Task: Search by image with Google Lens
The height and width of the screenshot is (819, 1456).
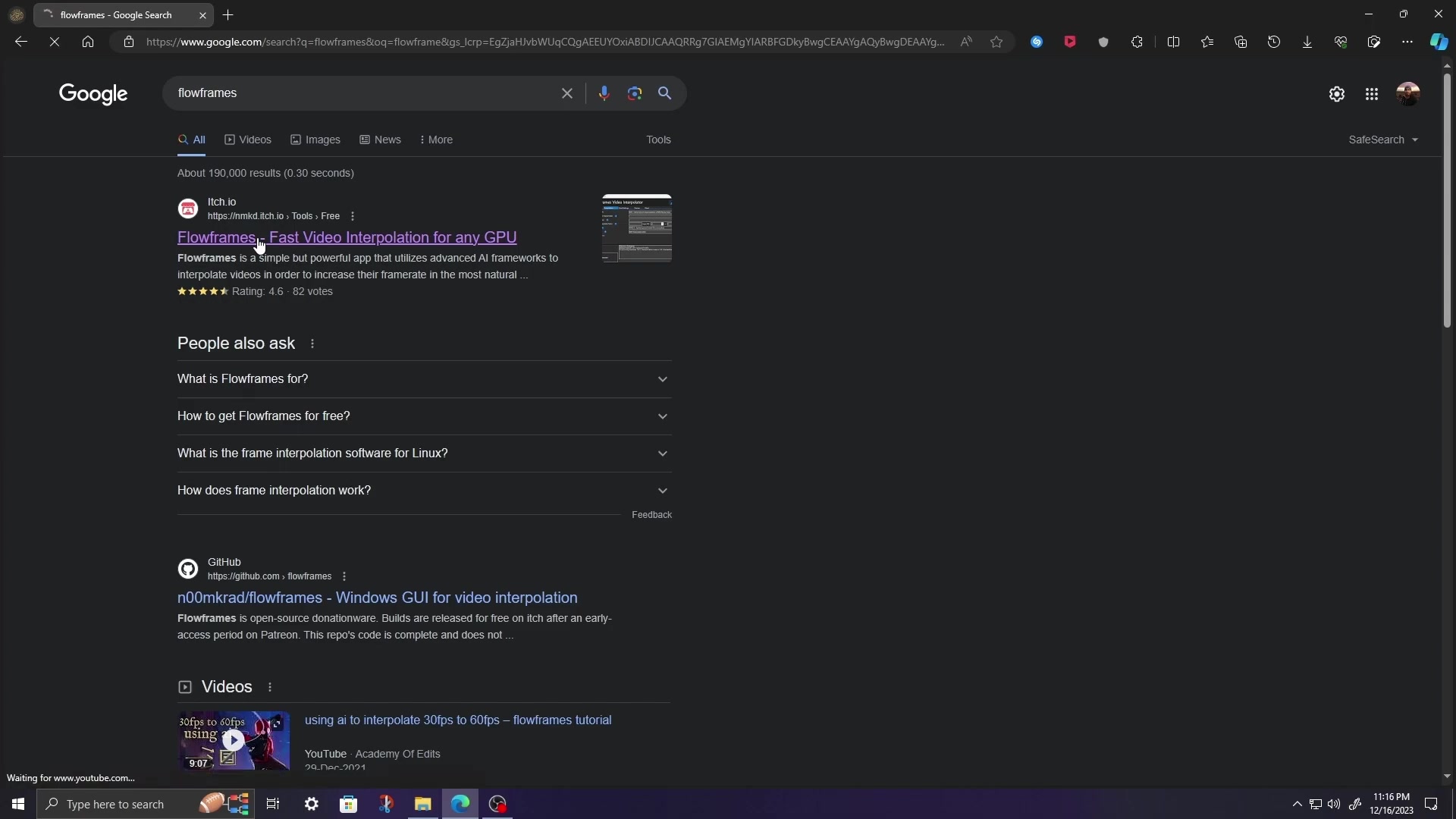Action: [635, 93]
